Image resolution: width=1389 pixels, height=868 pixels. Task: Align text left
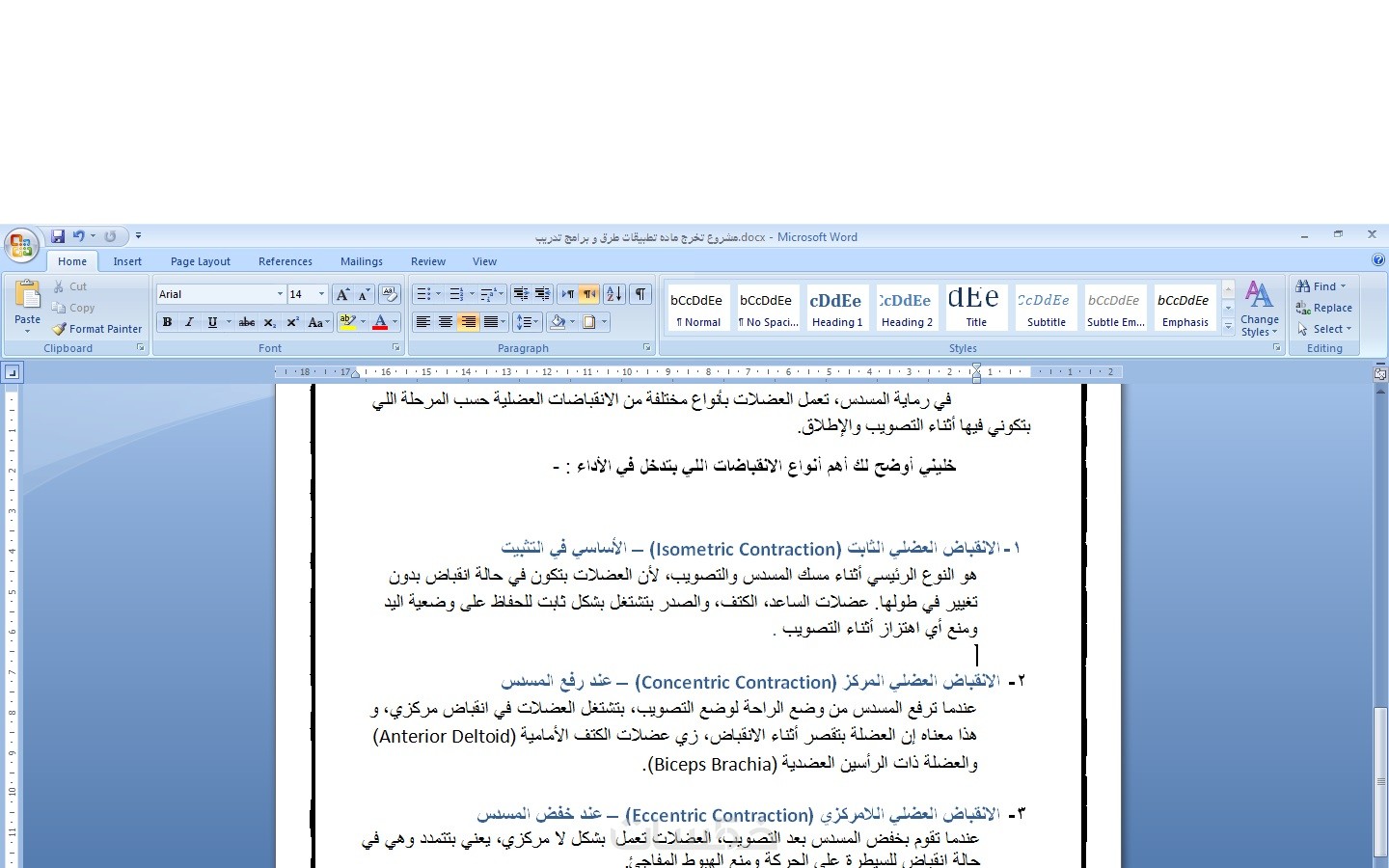tap(423, 322)
